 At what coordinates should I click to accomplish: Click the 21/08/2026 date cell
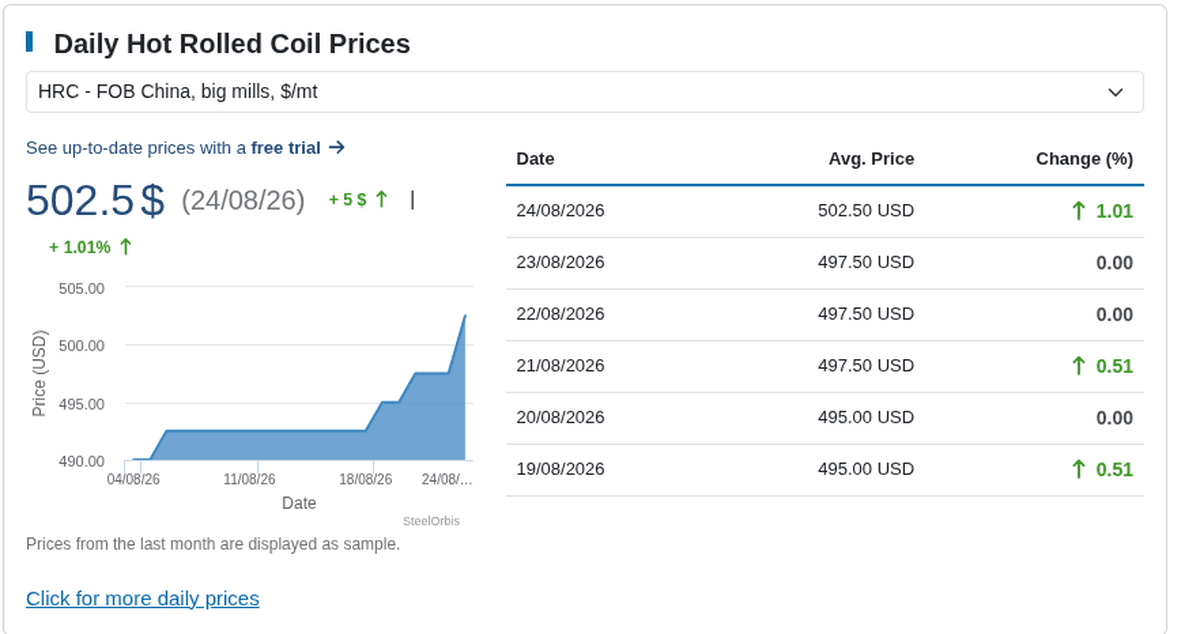(560, 366)
